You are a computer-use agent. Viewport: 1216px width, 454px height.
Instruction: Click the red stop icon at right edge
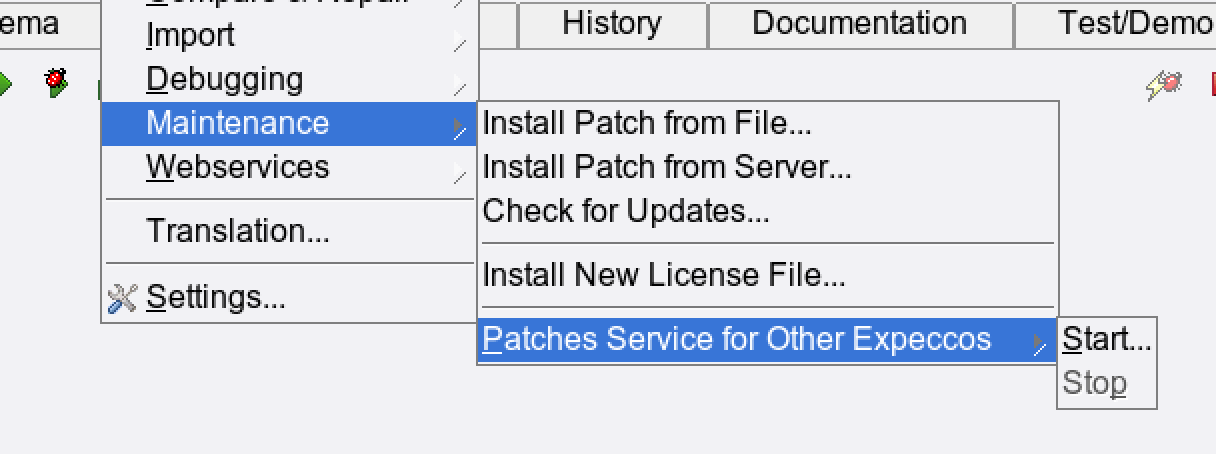pos(1210,85)
